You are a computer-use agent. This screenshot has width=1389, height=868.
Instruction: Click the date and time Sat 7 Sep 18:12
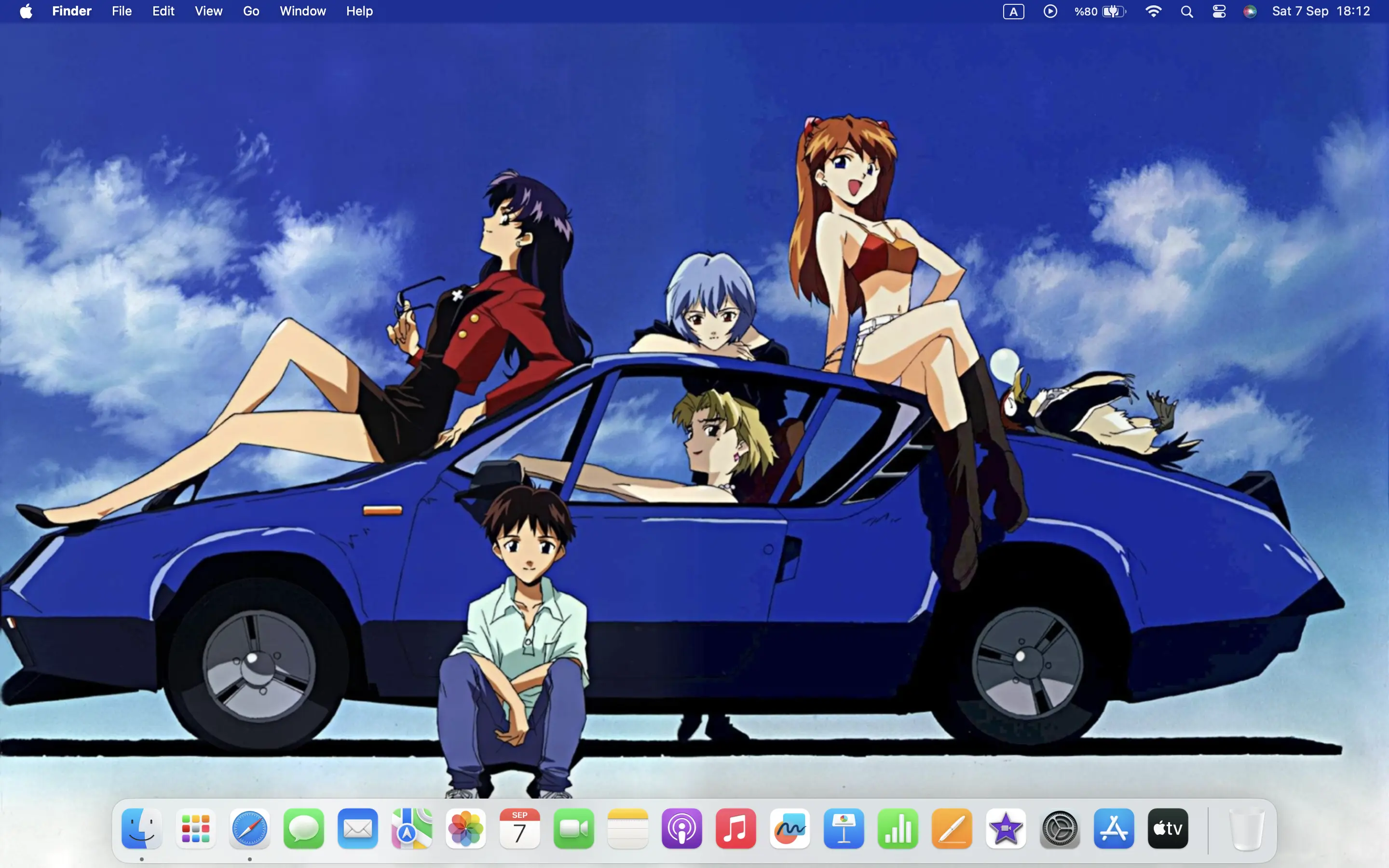1321,11
